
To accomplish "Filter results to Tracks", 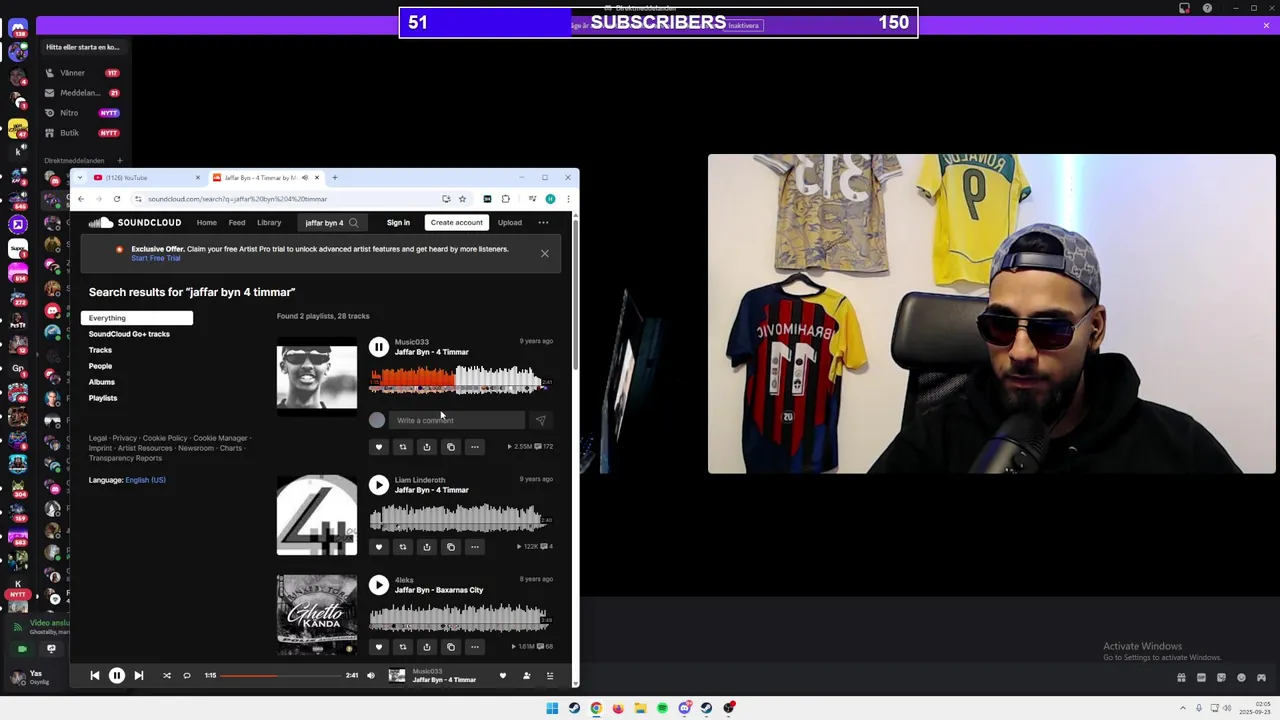I will [100, 350].
